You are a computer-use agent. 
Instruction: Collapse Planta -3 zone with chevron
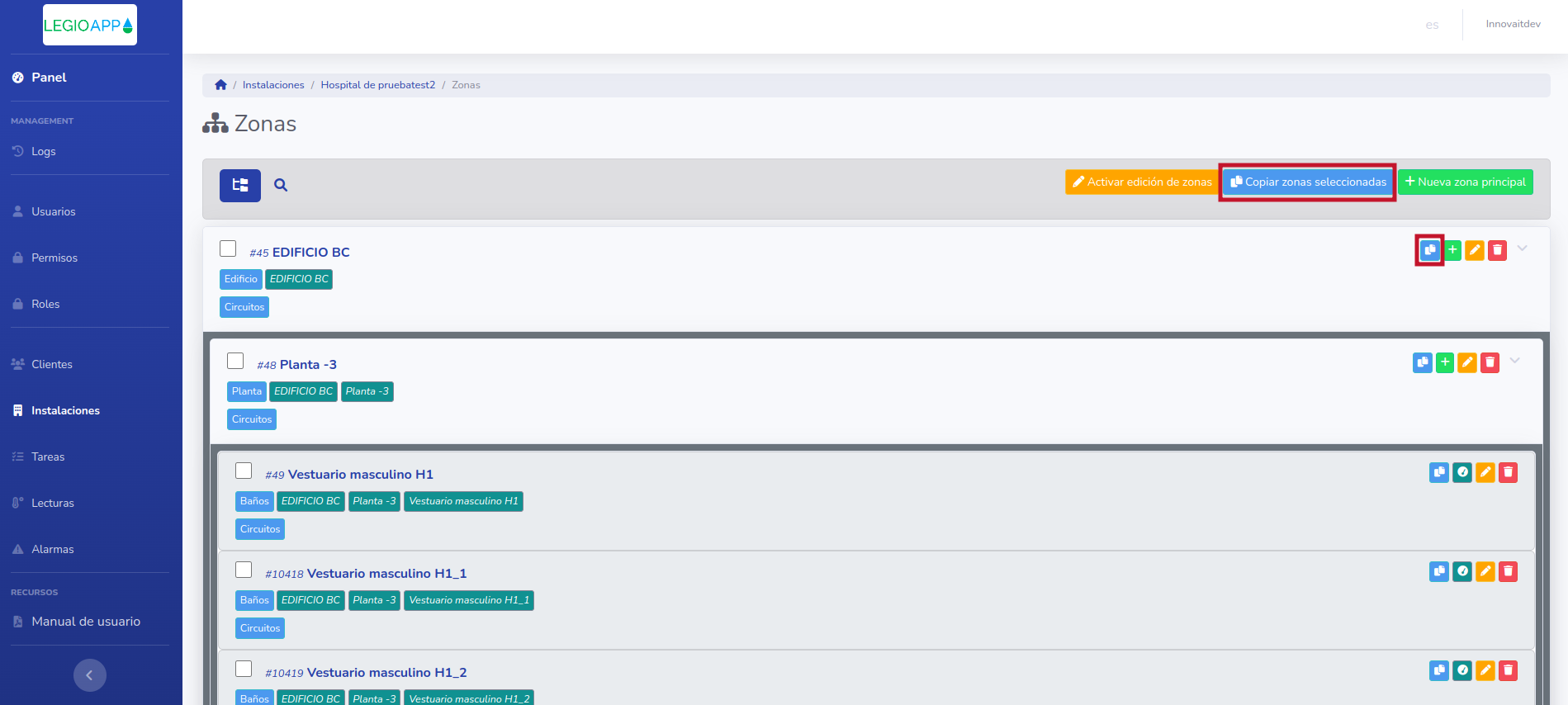click(1514, 361)
